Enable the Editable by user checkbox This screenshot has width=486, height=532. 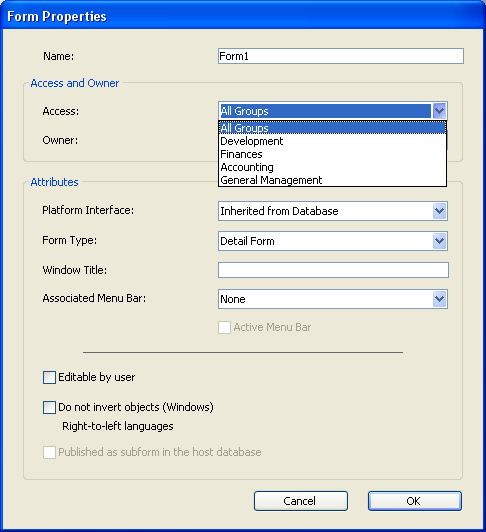coord(49,377)
